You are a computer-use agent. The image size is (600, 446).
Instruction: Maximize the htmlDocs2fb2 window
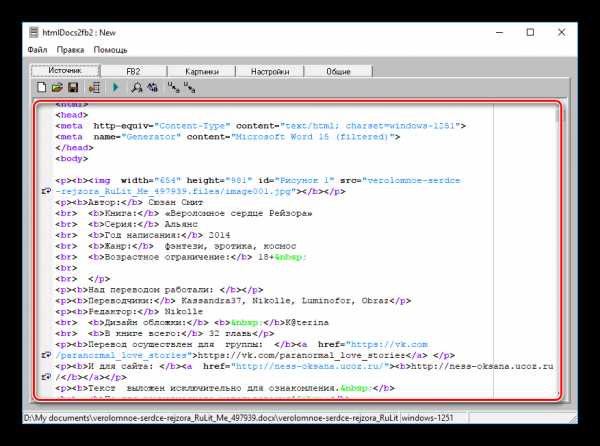coord(530,33)
